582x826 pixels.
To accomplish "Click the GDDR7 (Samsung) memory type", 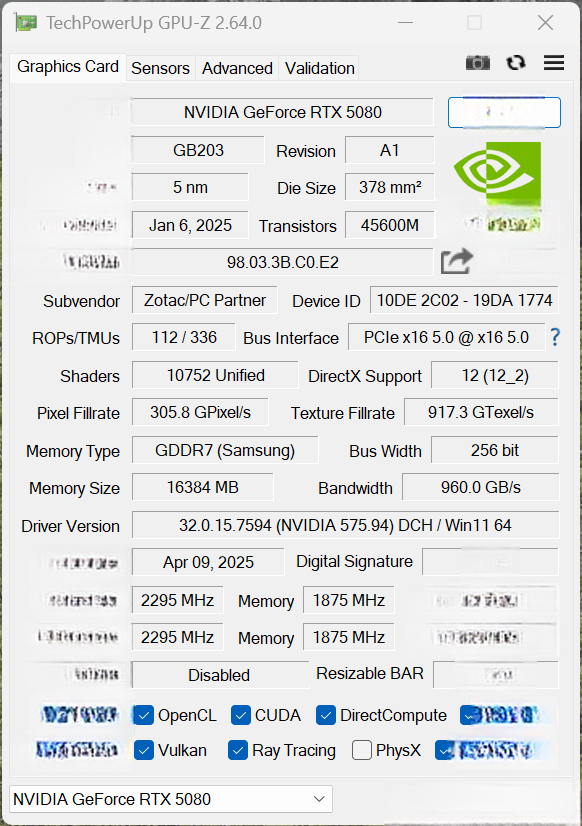I will 225,450.
